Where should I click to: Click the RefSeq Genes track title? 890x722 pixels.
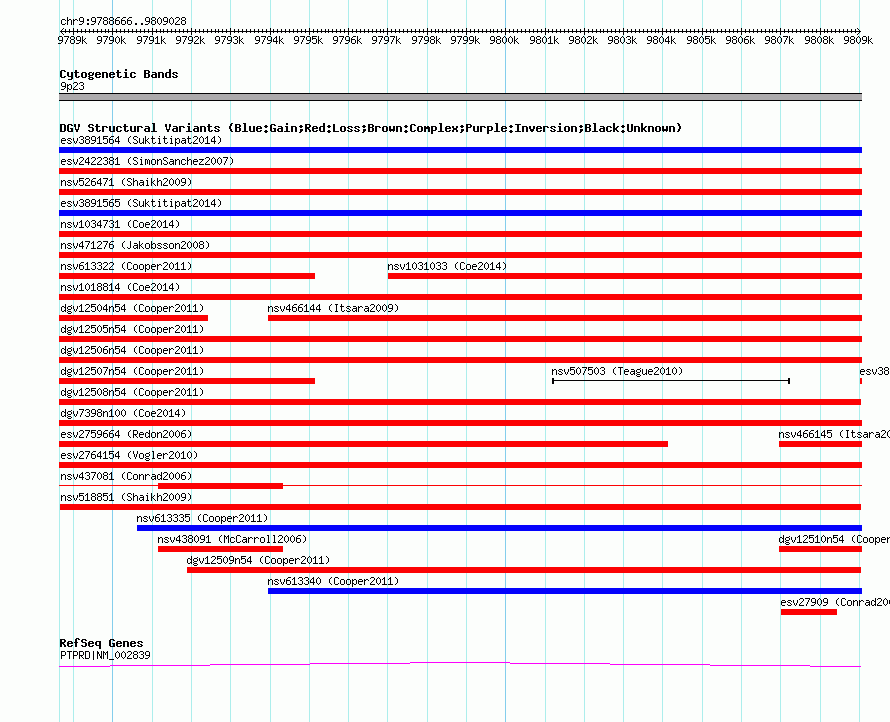(x=102, y=643)
